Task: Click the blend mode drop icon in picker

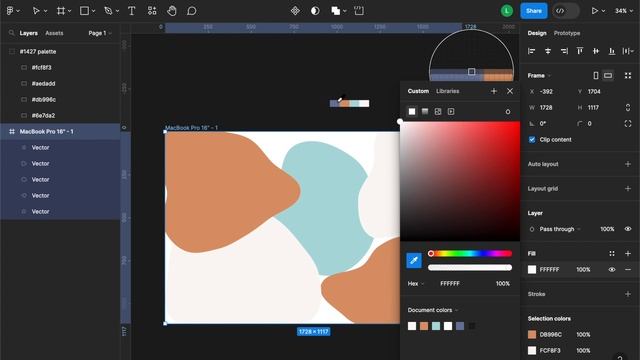Action: pyautogui.click(x=508, y=111)
